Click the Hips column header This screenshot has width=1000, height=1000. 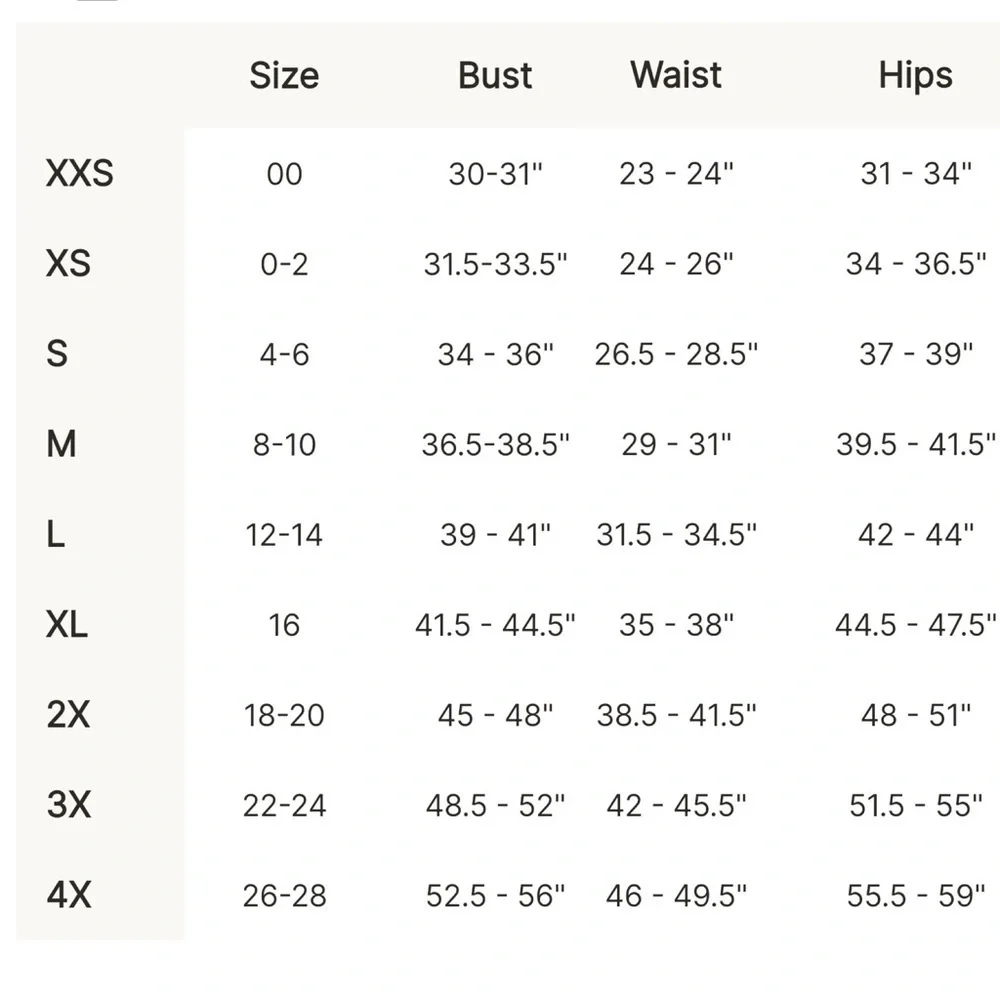[915, 76]
